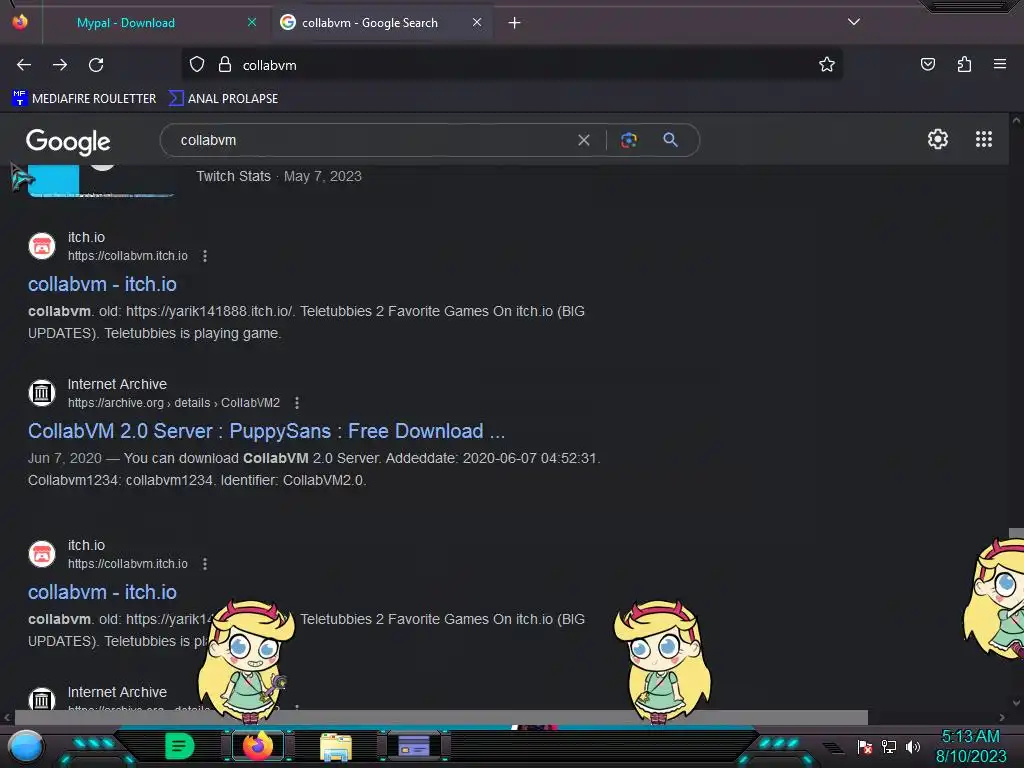Click the scrollbar right arrow
Screen dimensions: 1024x768
(x=1002, y=717)
